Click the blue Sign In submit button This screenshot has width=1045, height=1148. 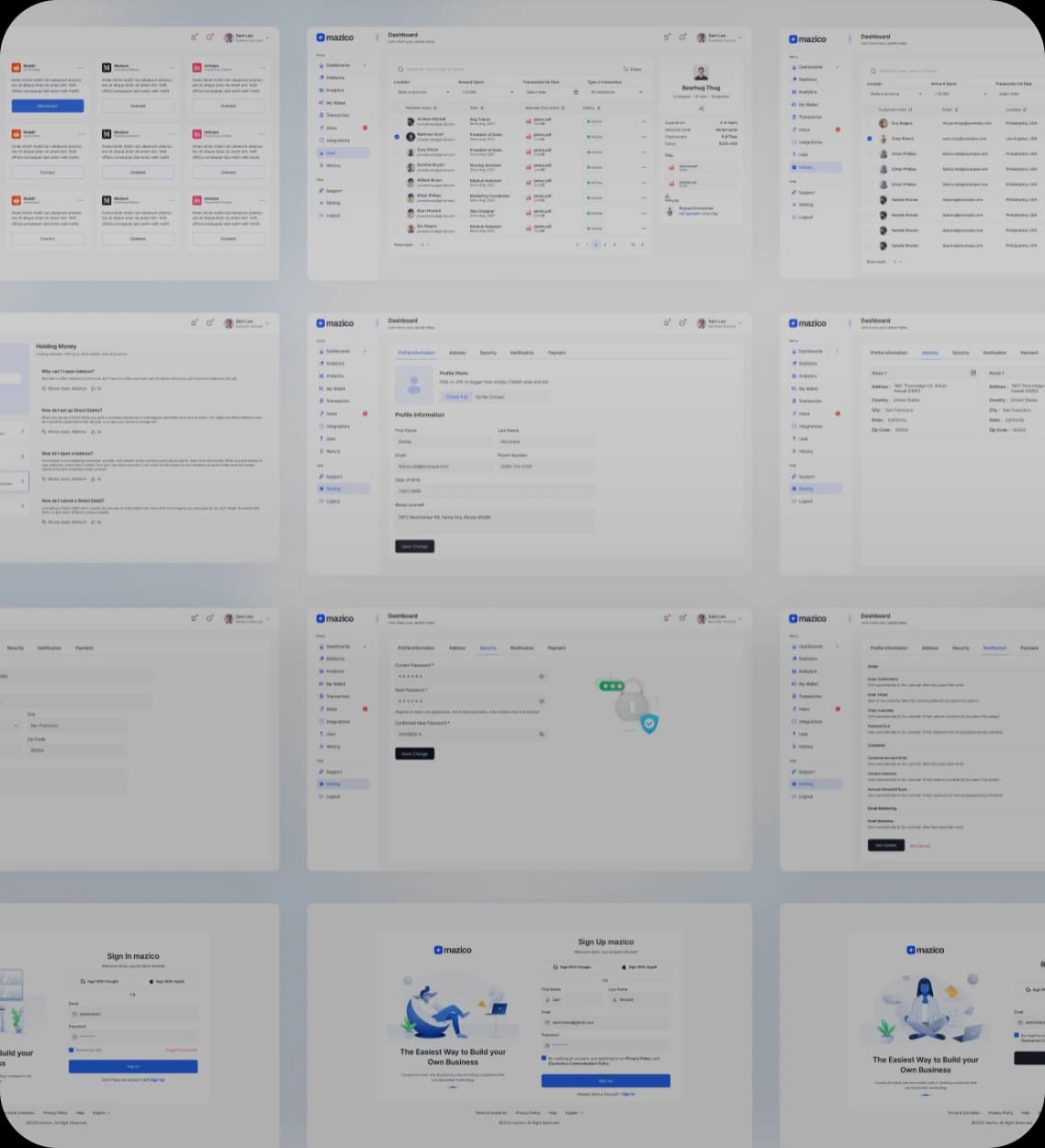[133, 1066]
